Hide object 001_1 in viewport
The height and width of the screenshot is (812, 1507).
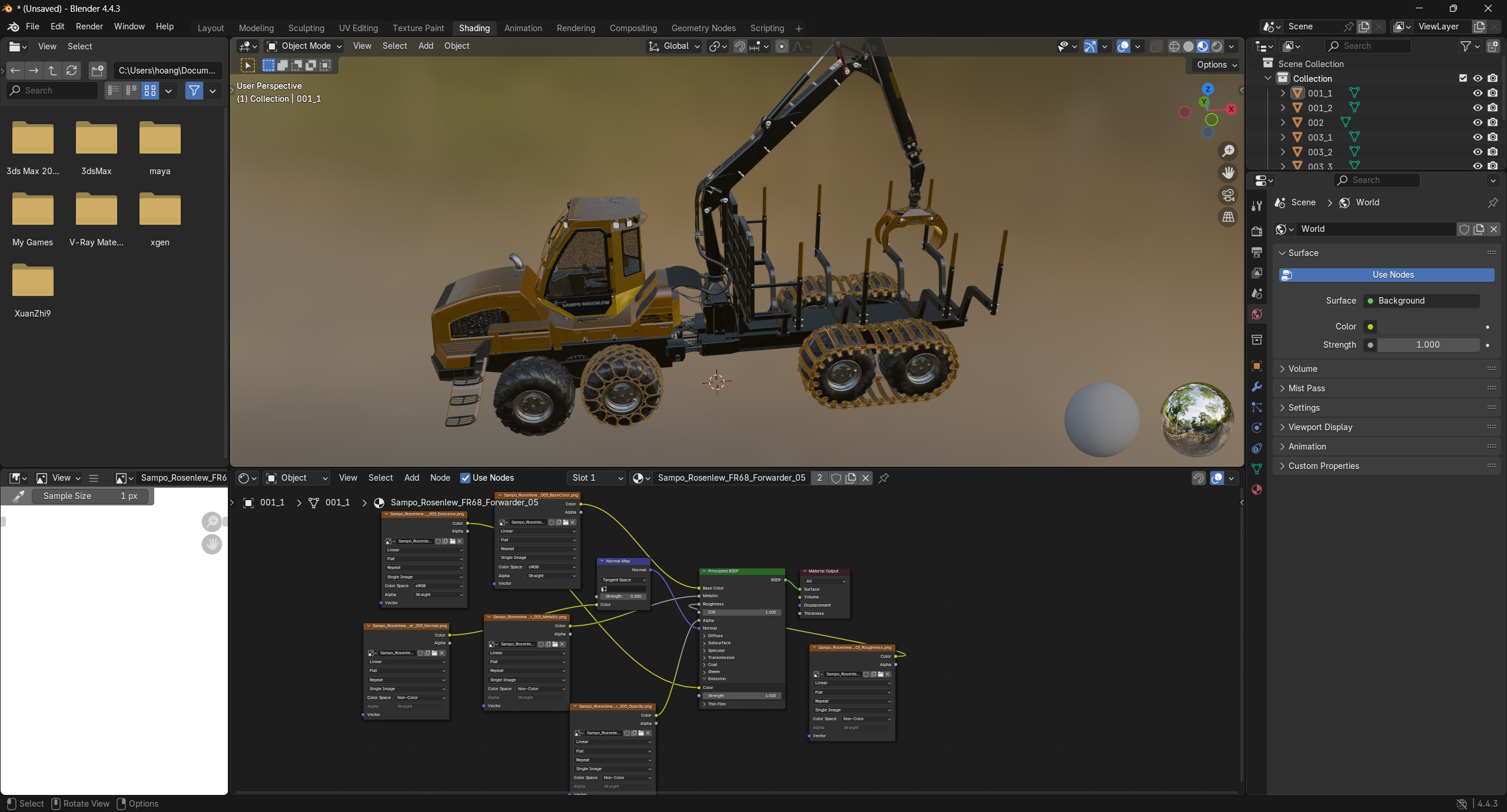click(x=1478, y=93)
